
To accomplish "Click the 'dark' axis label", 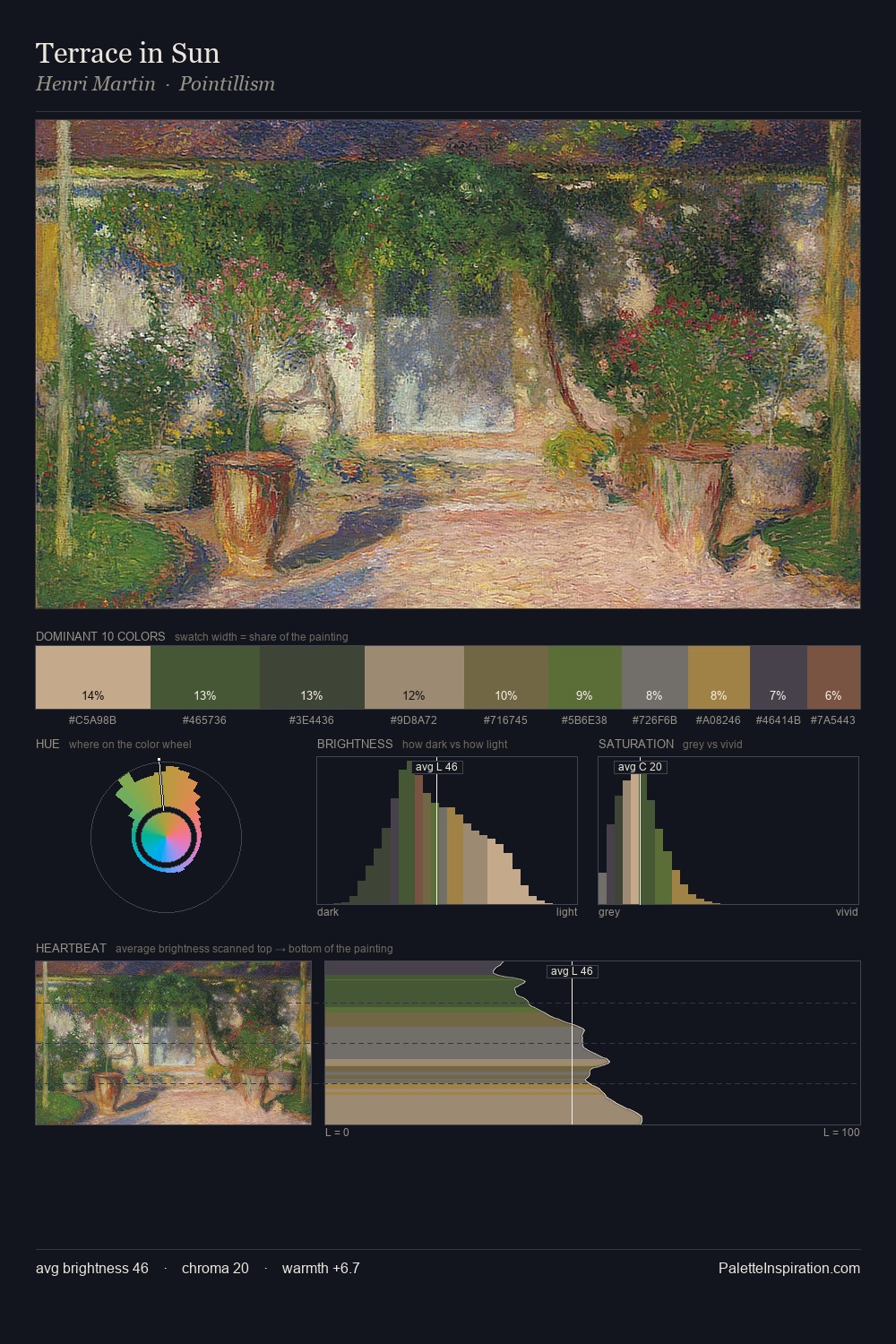I will pos(328,912).
